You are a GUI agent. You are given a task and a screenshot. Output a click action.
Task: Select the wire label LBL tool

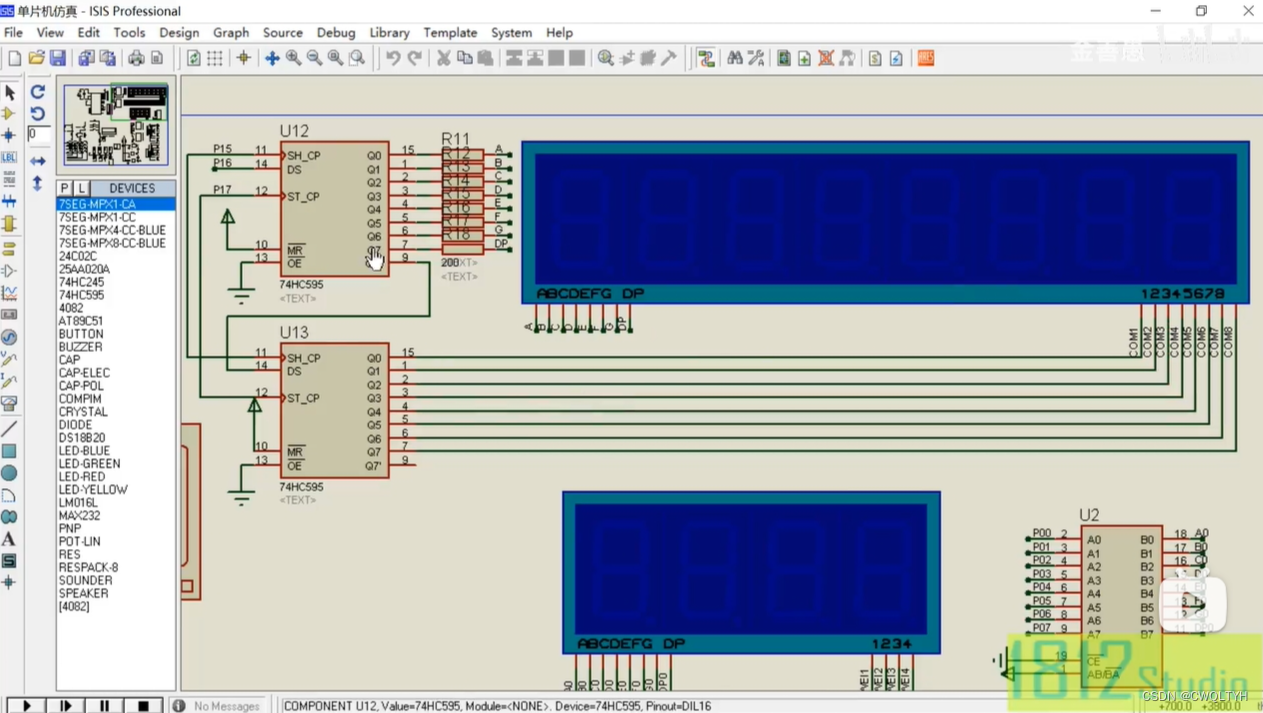click(x=9, y=158)
